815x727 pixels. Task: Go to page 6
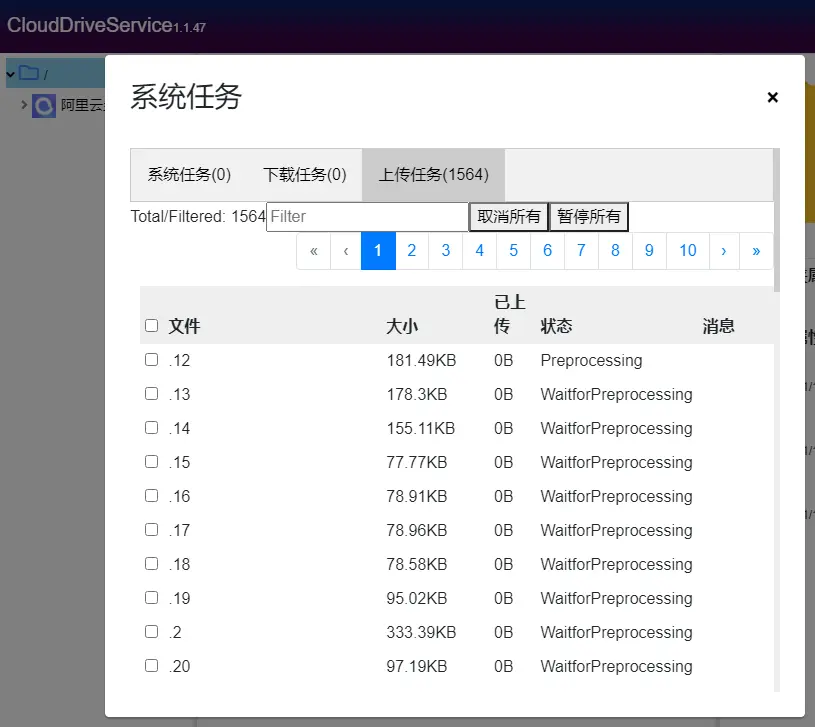click(547, 251)
